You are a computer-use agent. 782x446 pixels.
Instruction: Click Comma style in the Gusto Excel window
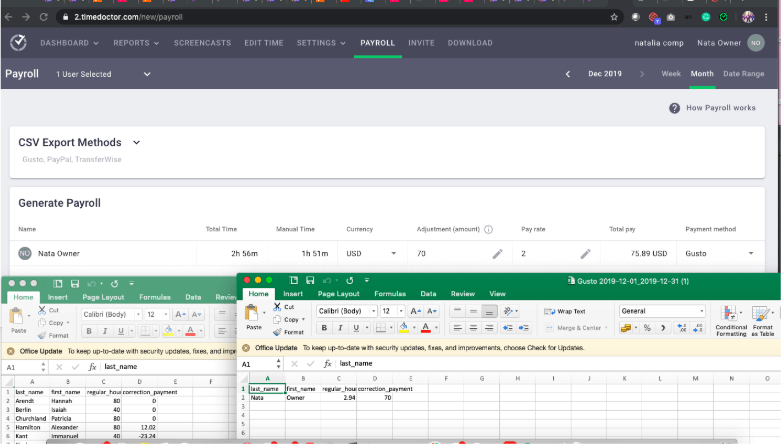click(663, 328)
